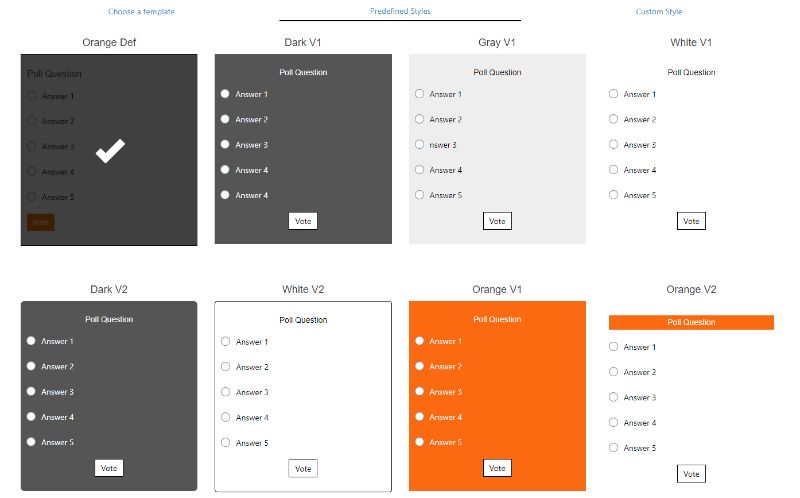
Task: Click the Vote button in Gray V1
Action: click(x=497, y=221)
